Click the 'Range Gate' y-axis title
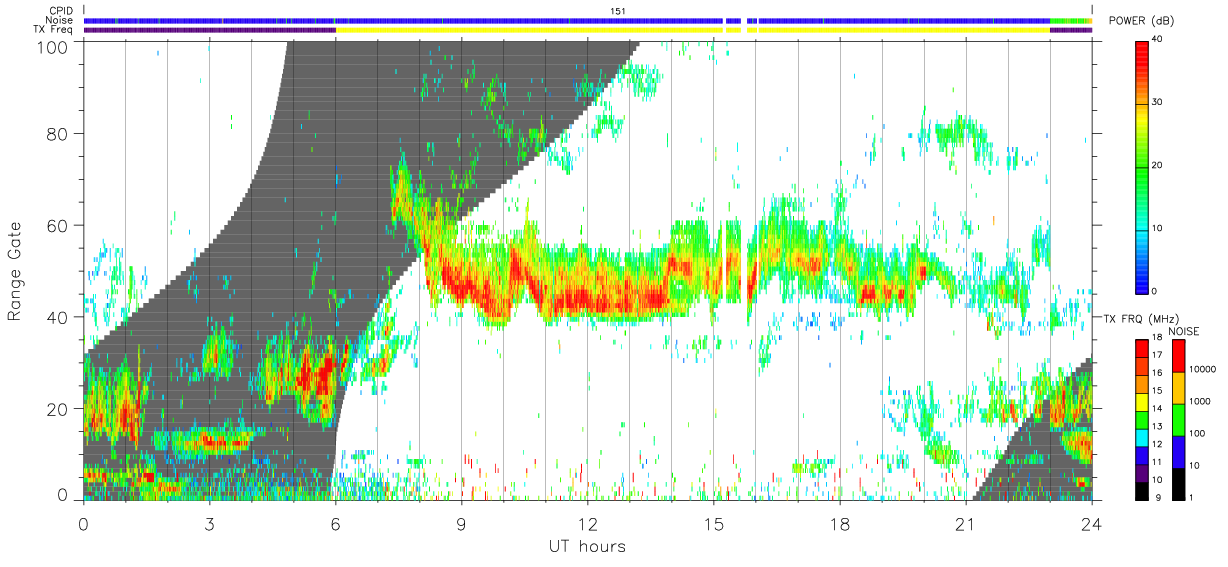The image size is (1228, 567). [15, 272]
